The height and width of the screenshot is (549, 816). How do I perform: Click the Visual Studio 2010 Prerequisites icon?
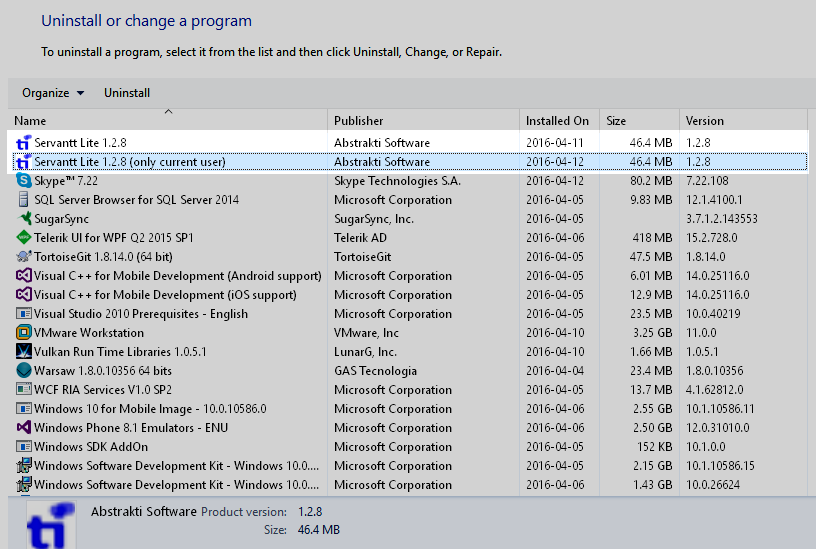[x=24, y=314]
